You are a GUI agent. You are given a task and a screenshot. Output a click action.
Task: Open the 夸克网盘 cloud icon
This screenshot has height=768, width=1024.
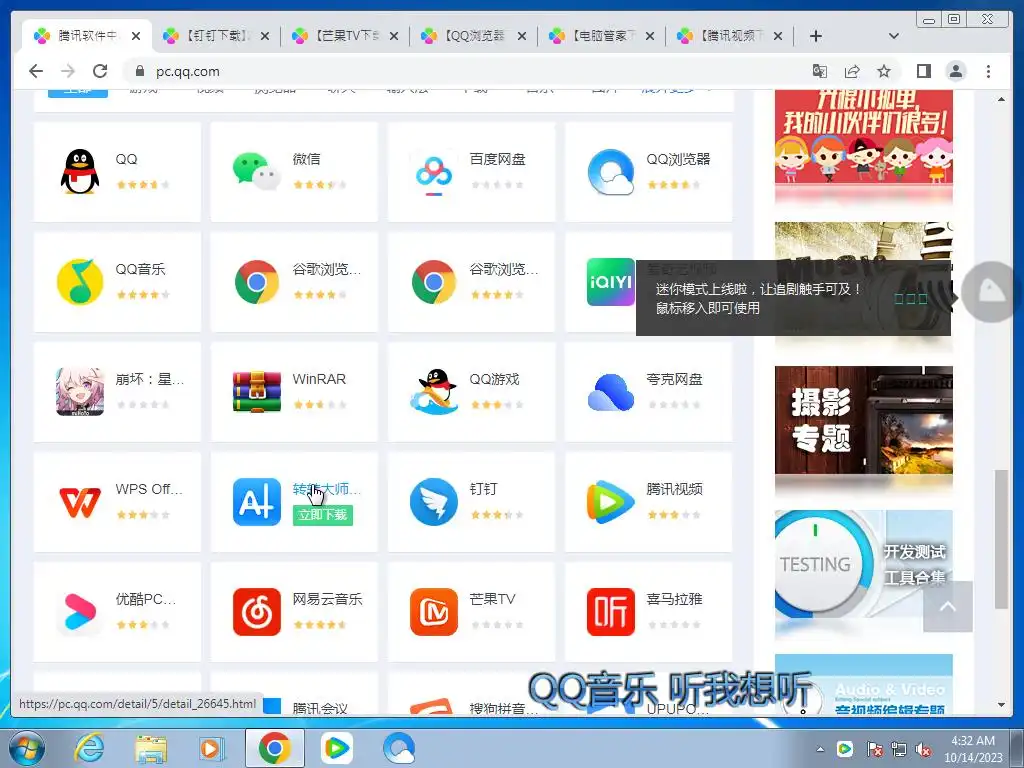(611, 392)
